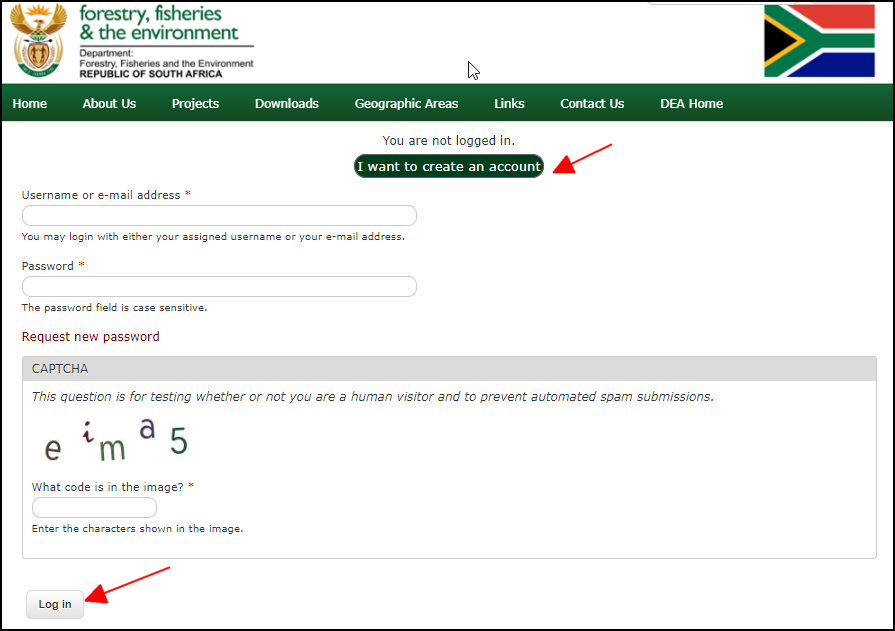
Task: Open the Links menu item
Action: (x=509, y=104)
